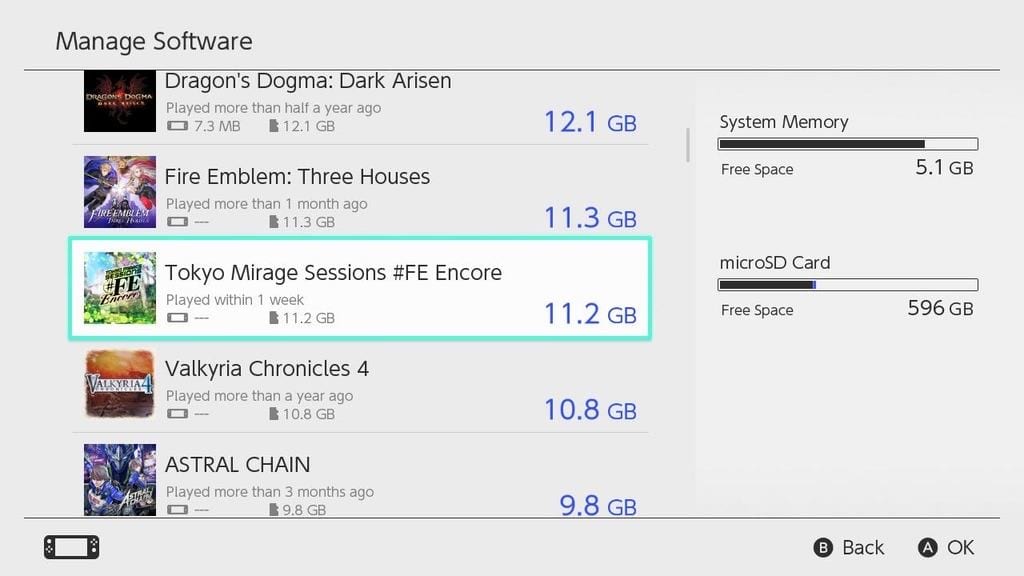Click the Fire Emblem: Three Houses icon
Screen dimensions: 1024x576
pos(120,192)
